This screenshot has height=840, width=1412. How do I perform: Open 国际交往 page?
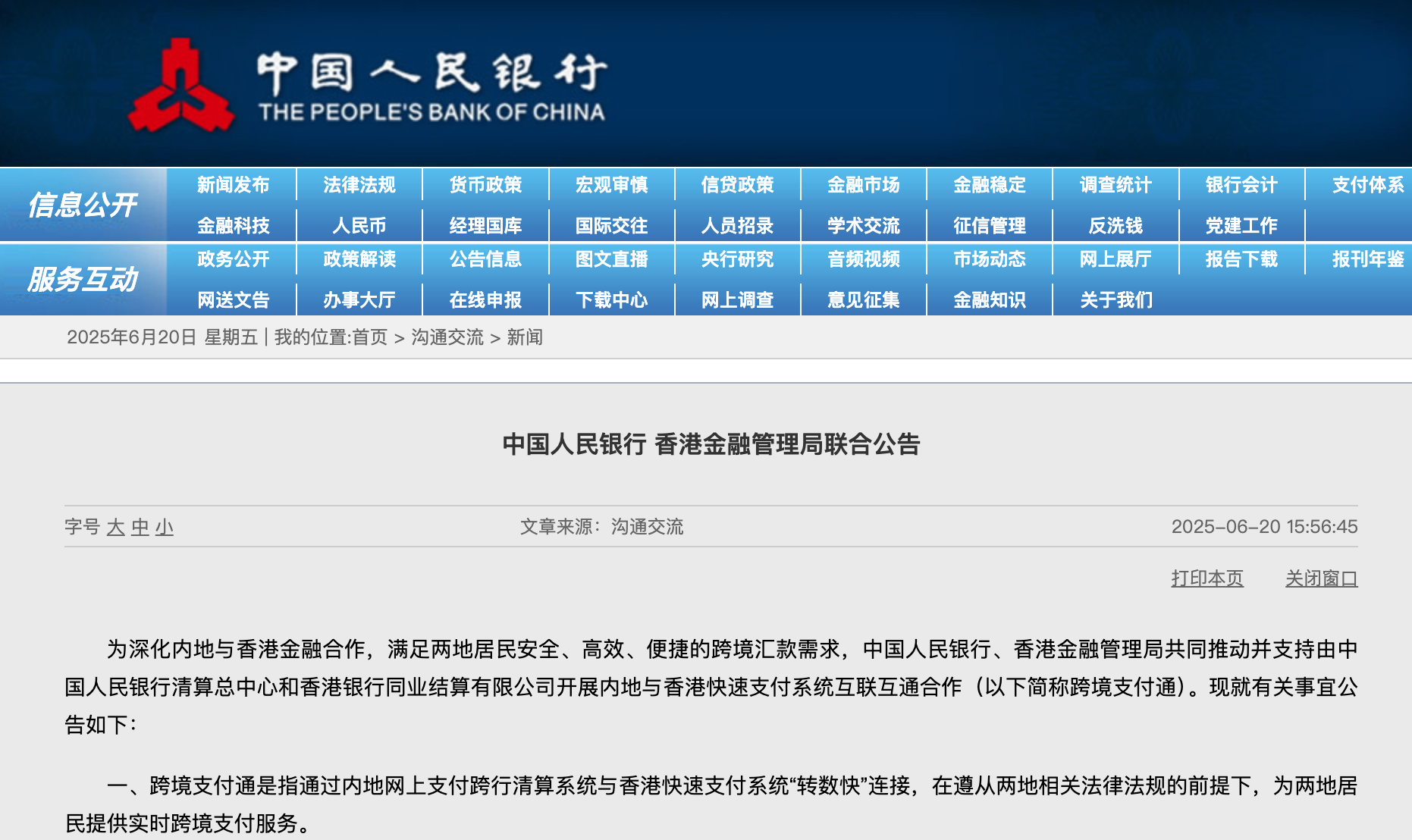611,226
